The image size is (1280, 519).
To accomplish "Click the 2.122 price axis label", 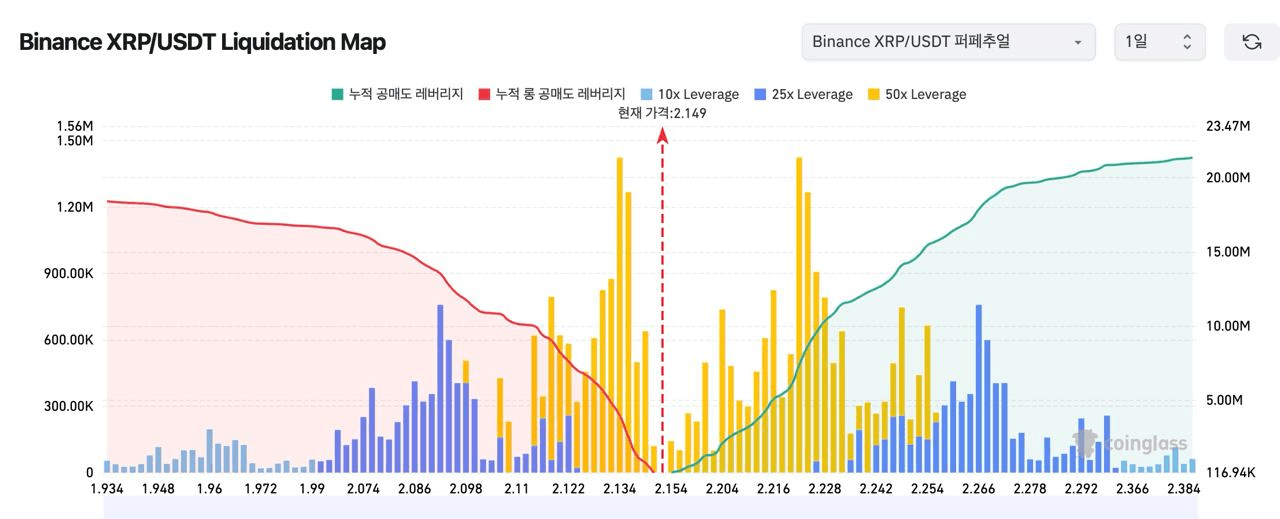I will point(568,489).
